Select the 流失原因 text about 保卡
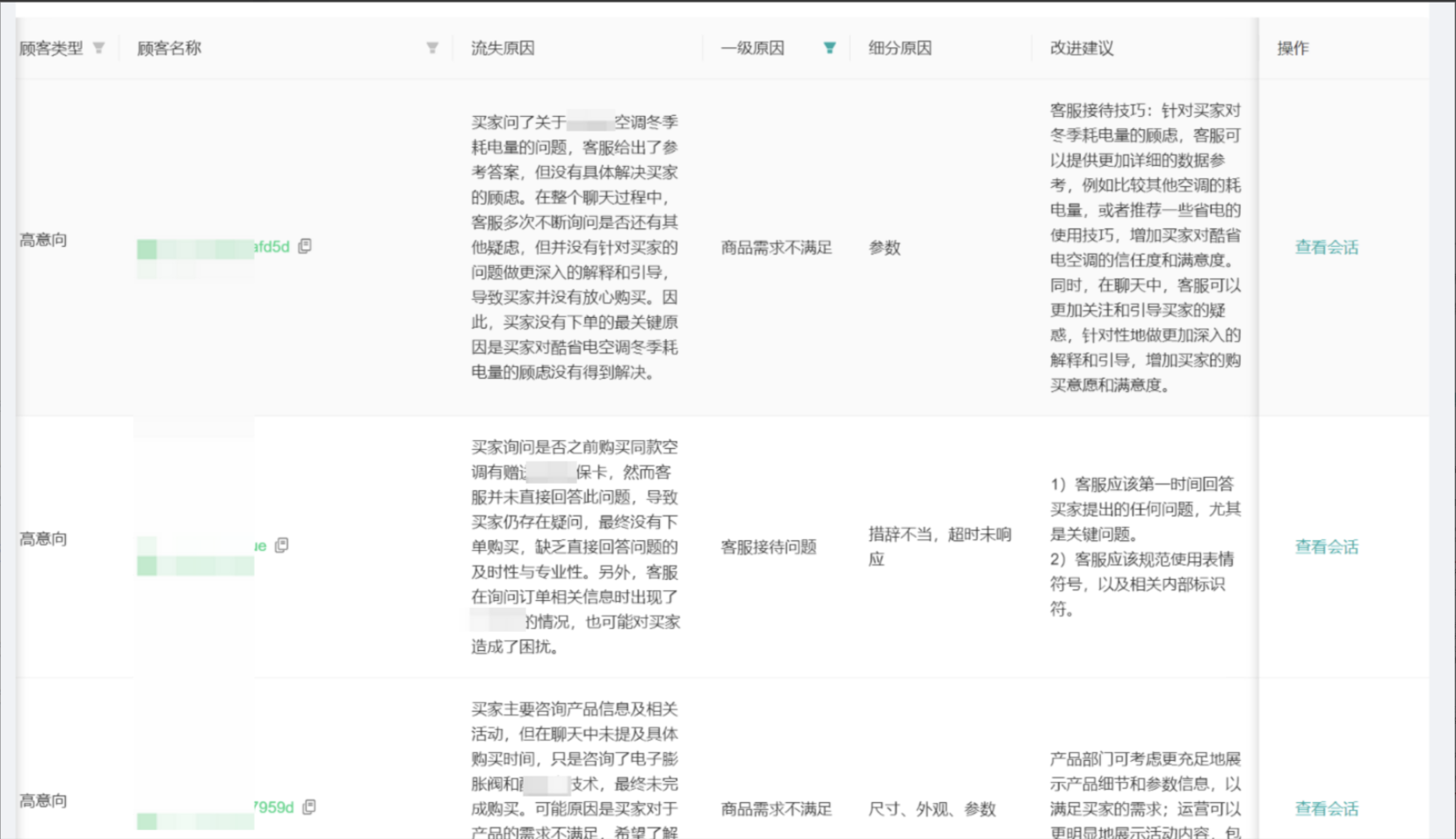Screen dimensions: 1456x839 576,546
